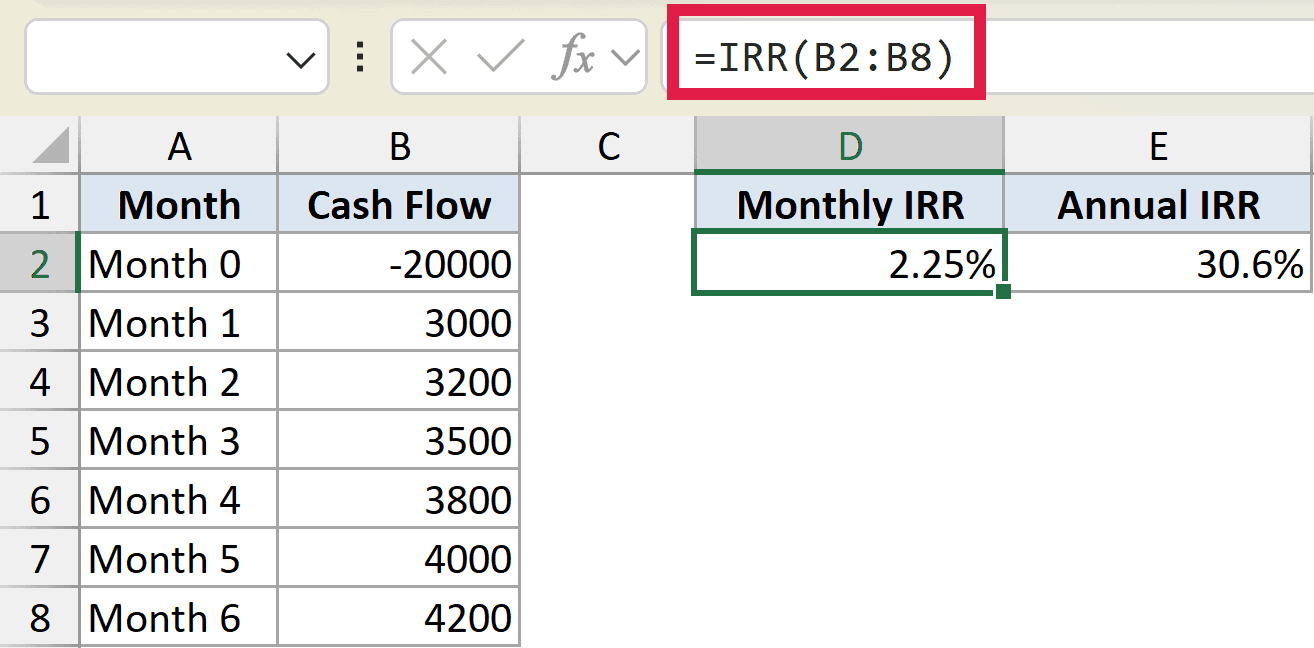Open the dropdown arrow next to fx

625,59
